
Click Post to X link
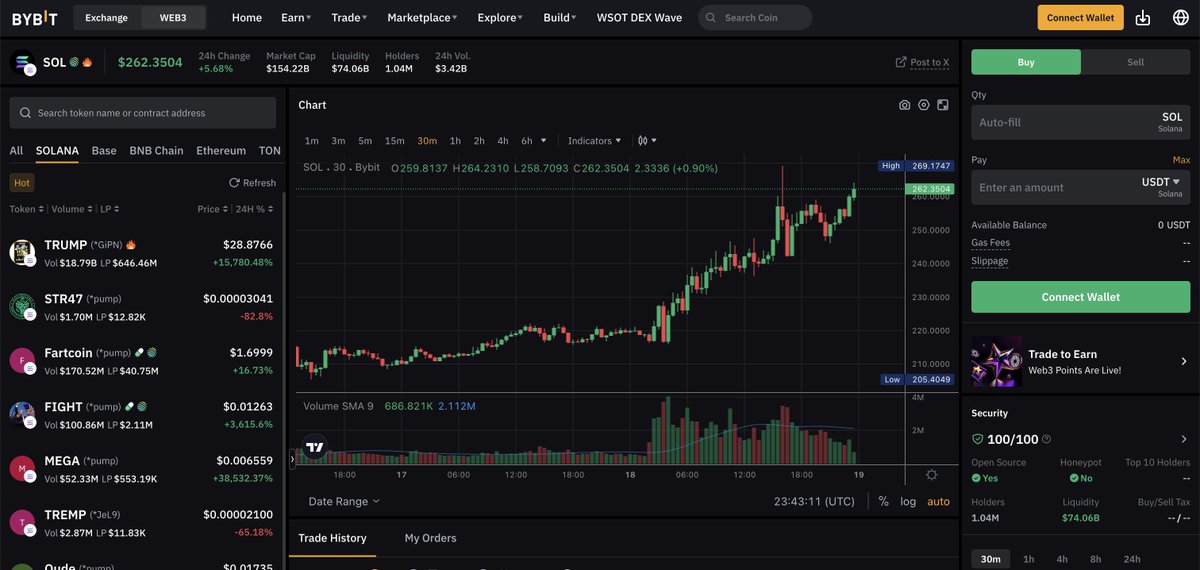[x=922, y=62]
